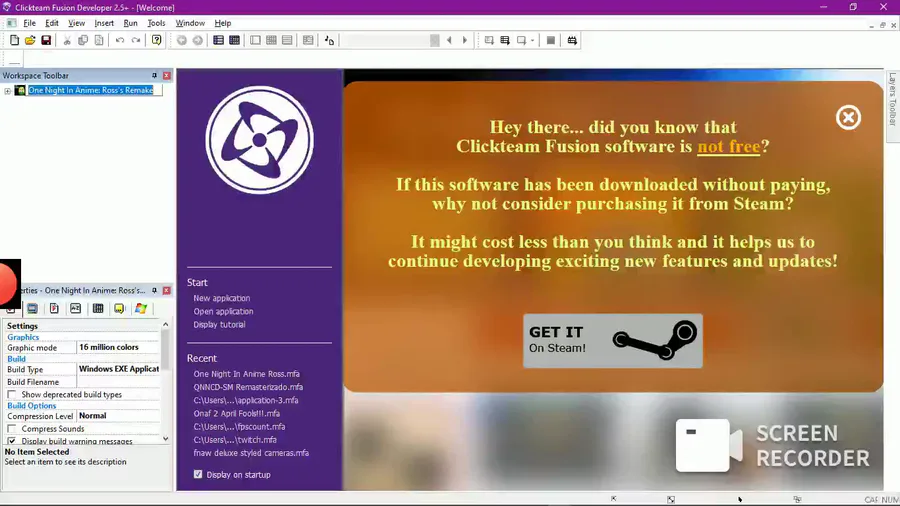The image size is (900, 506).
Task: Toggle Show deprecated build types checkbox
Action: point(11,395)
